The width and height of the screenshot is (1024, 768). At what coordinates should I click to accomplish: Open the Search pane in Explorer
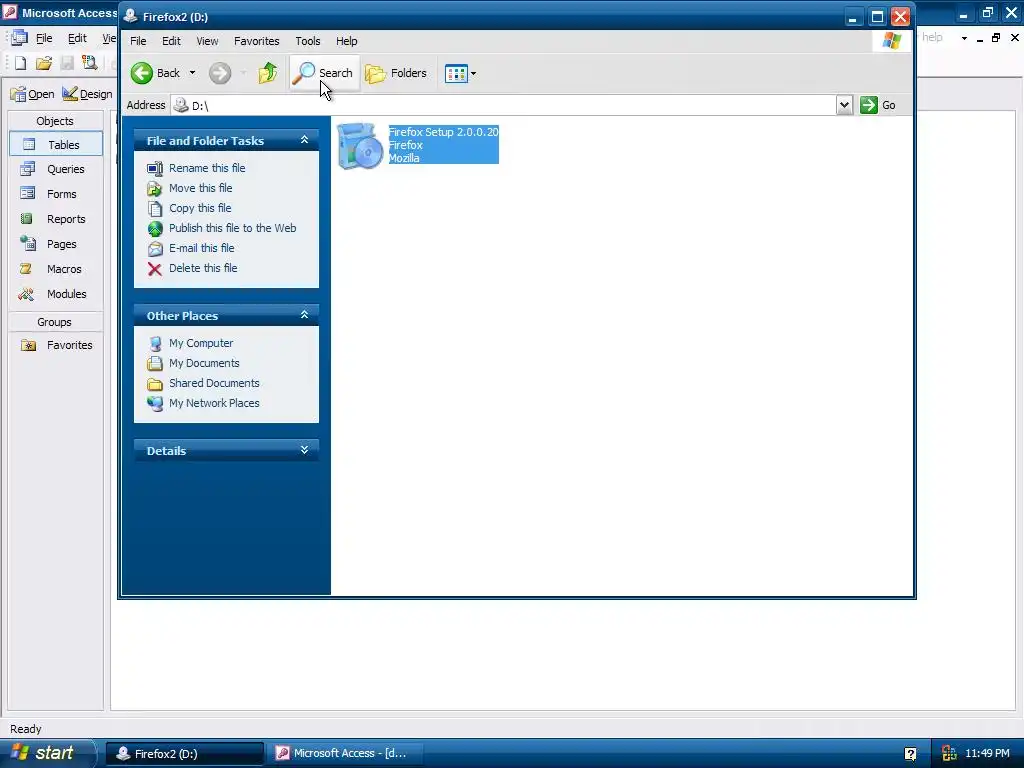click(x=324, y=73)
